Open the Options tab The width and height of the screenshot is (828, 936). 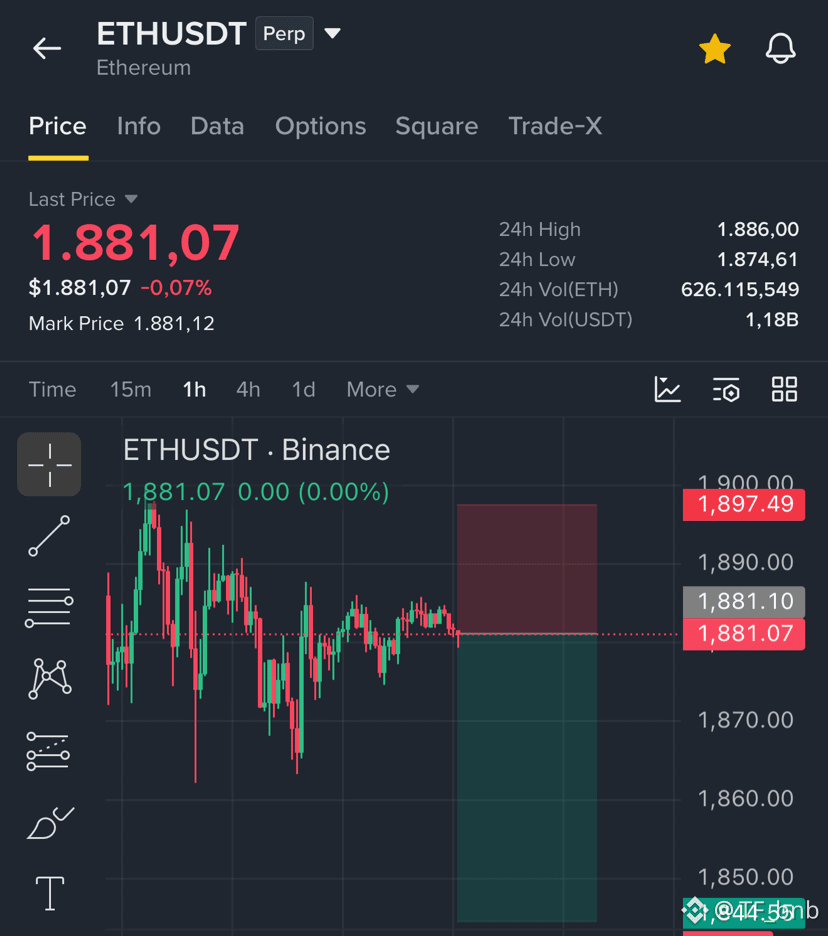coord(321,127)
